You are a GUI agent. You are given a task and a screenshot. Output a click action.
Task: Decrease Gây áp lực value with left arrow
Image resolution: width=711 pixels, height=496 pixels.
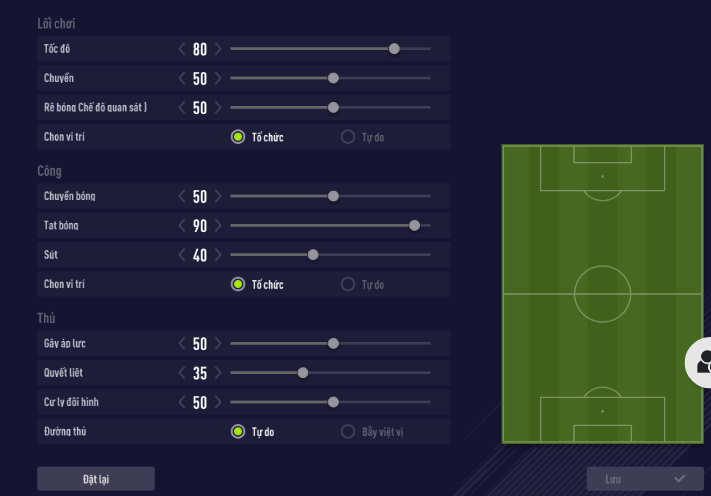pyautogui.click(x=182, y=344)
